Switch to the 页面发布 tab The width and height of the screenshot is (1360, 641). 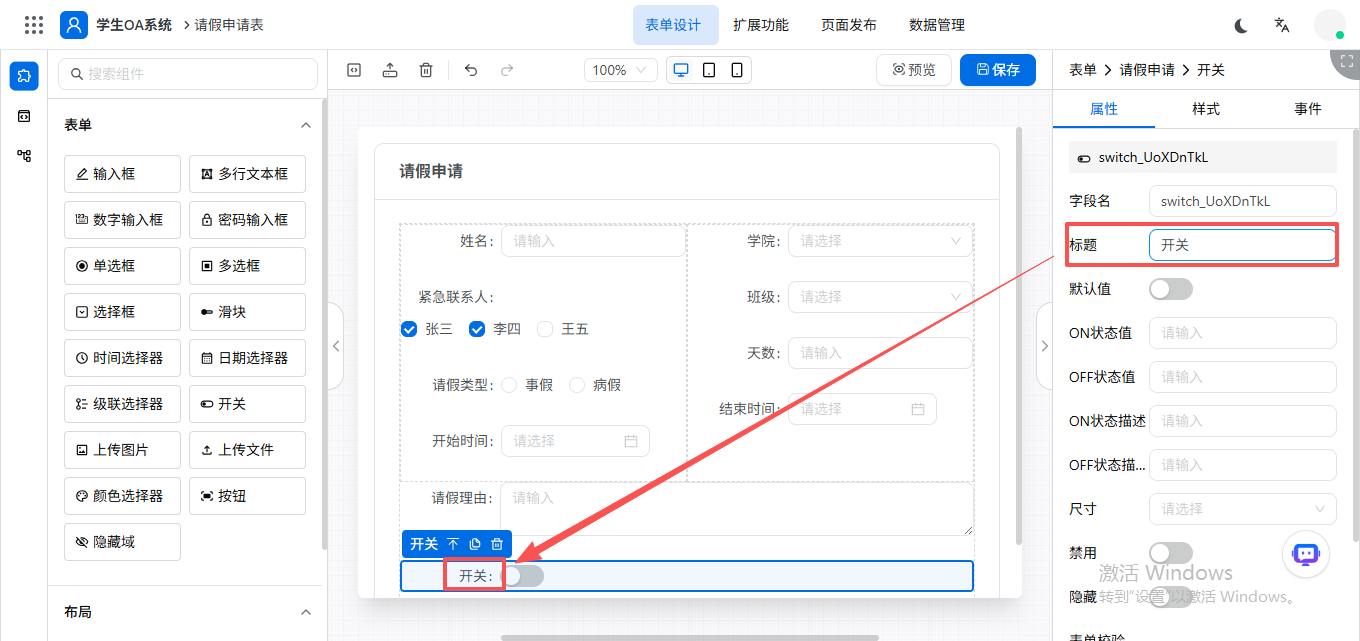tap(849, 25)
